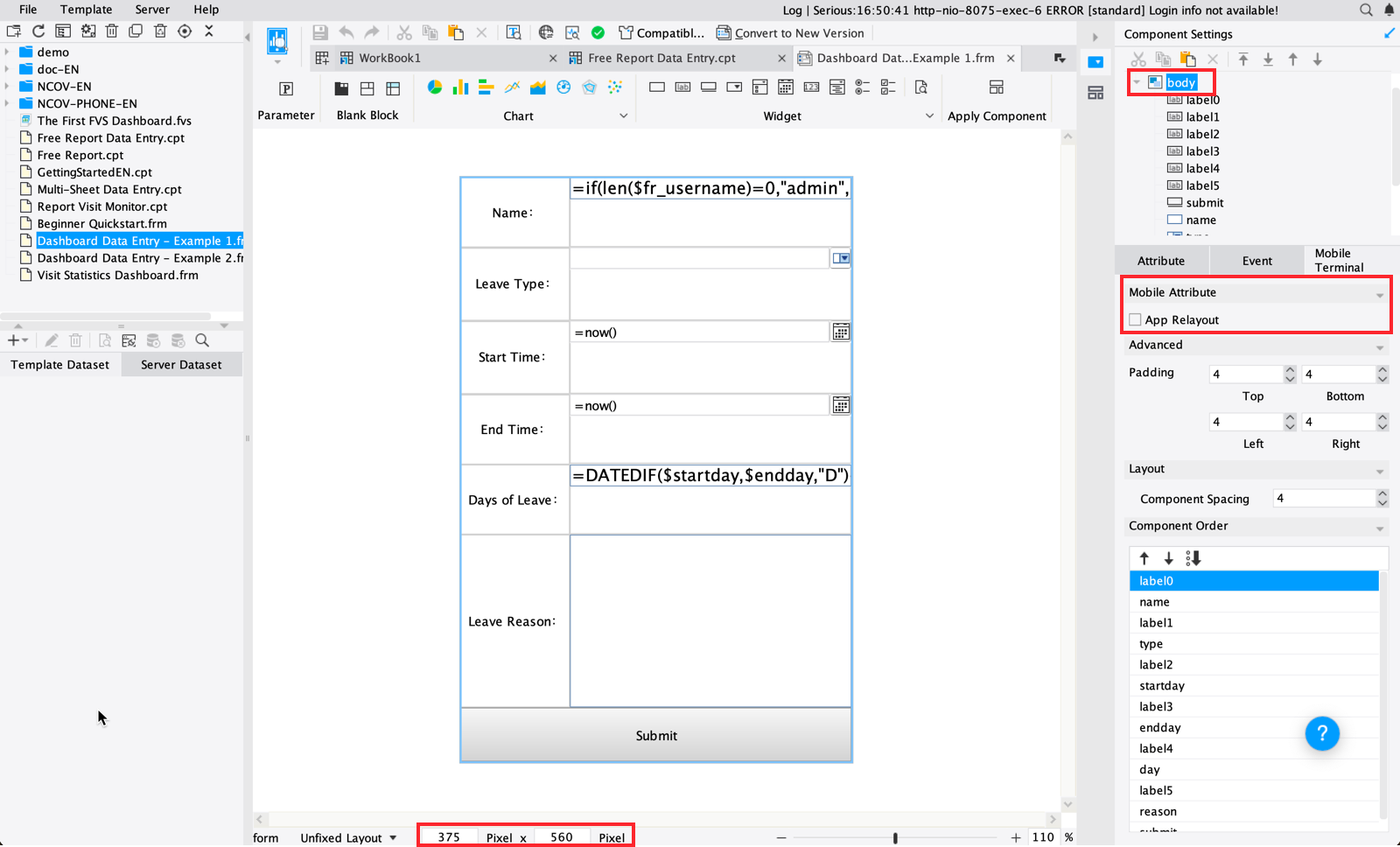Click the web preview globe icon
Screen dimensions: 1400x847
[546, 32]
